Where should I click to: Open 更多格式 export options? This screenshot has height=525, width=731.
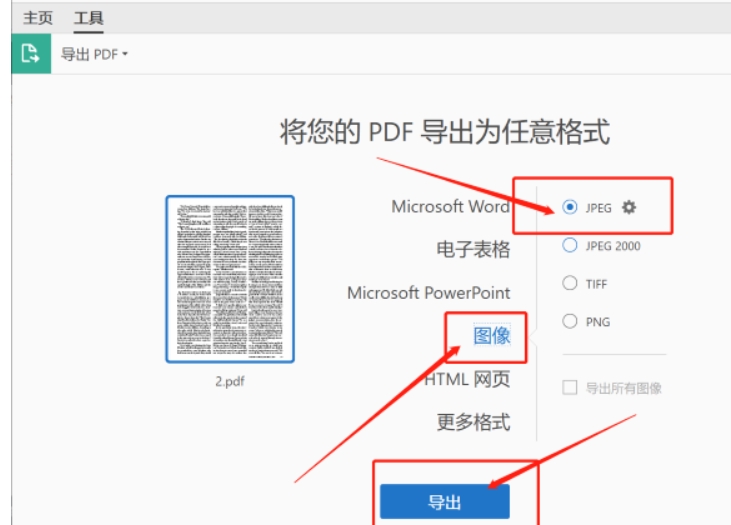473,422
